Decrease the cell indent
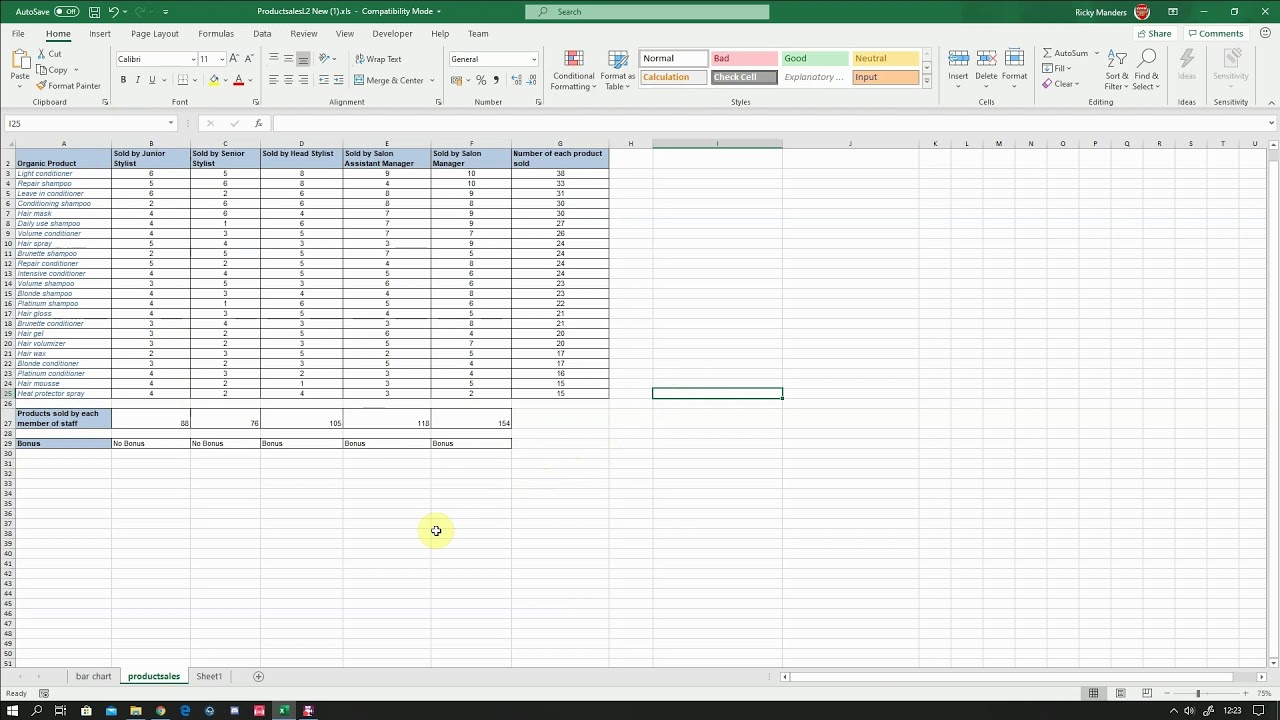Screen dimensions: 1280x720 point(324,80)
